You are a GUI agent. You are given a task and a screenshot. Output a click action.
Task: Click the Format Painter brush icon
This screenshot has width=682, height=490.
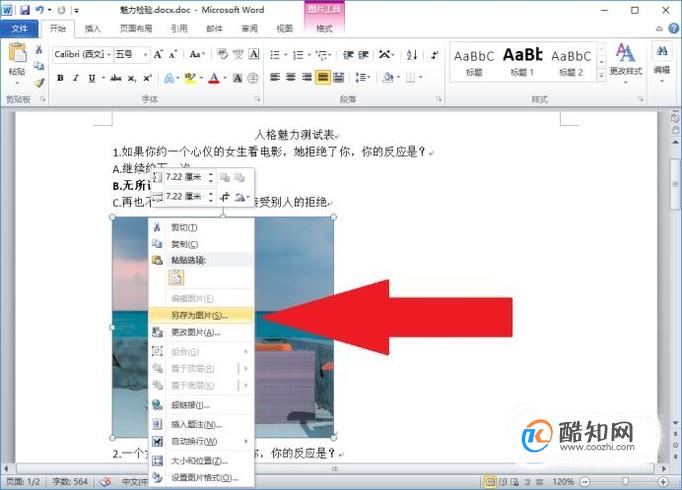pos(39,82)
